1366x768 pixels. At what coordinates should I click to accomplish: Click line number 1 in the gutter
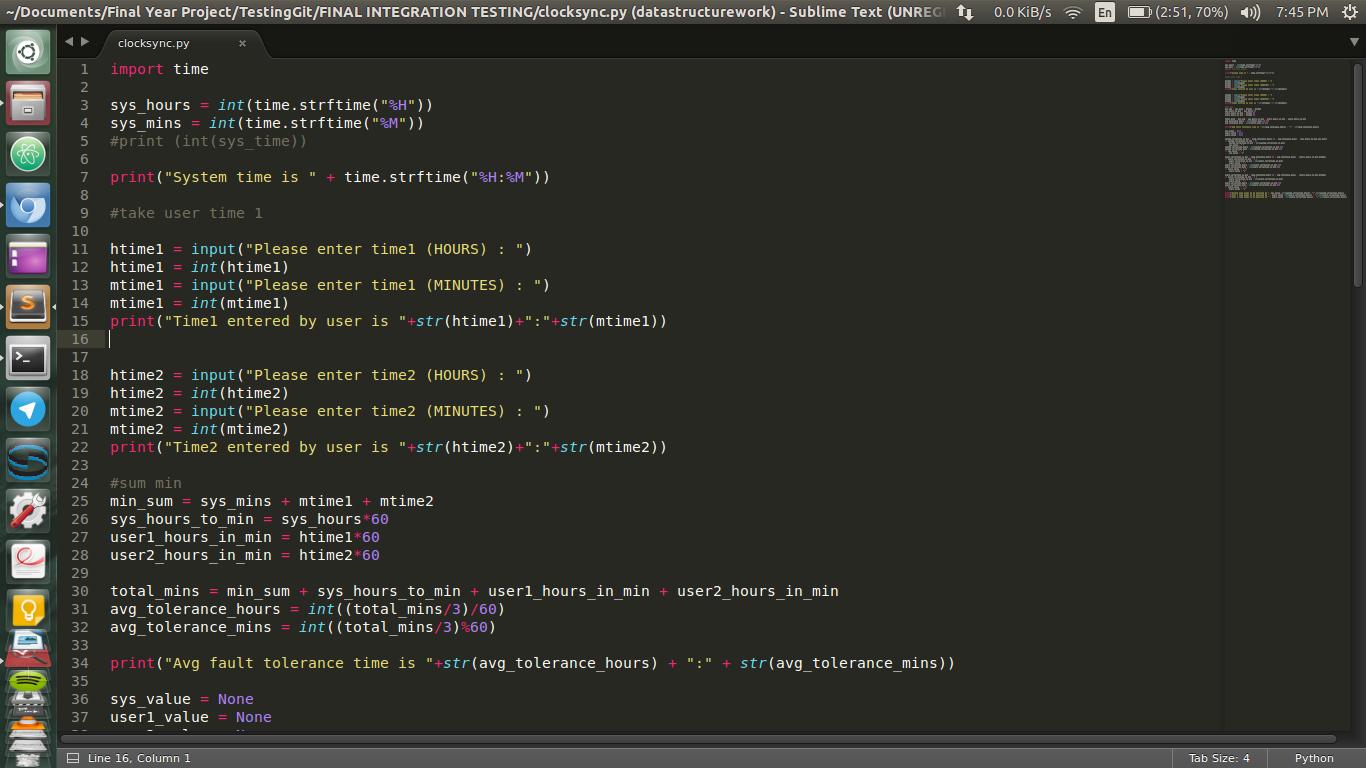[85, 69]
